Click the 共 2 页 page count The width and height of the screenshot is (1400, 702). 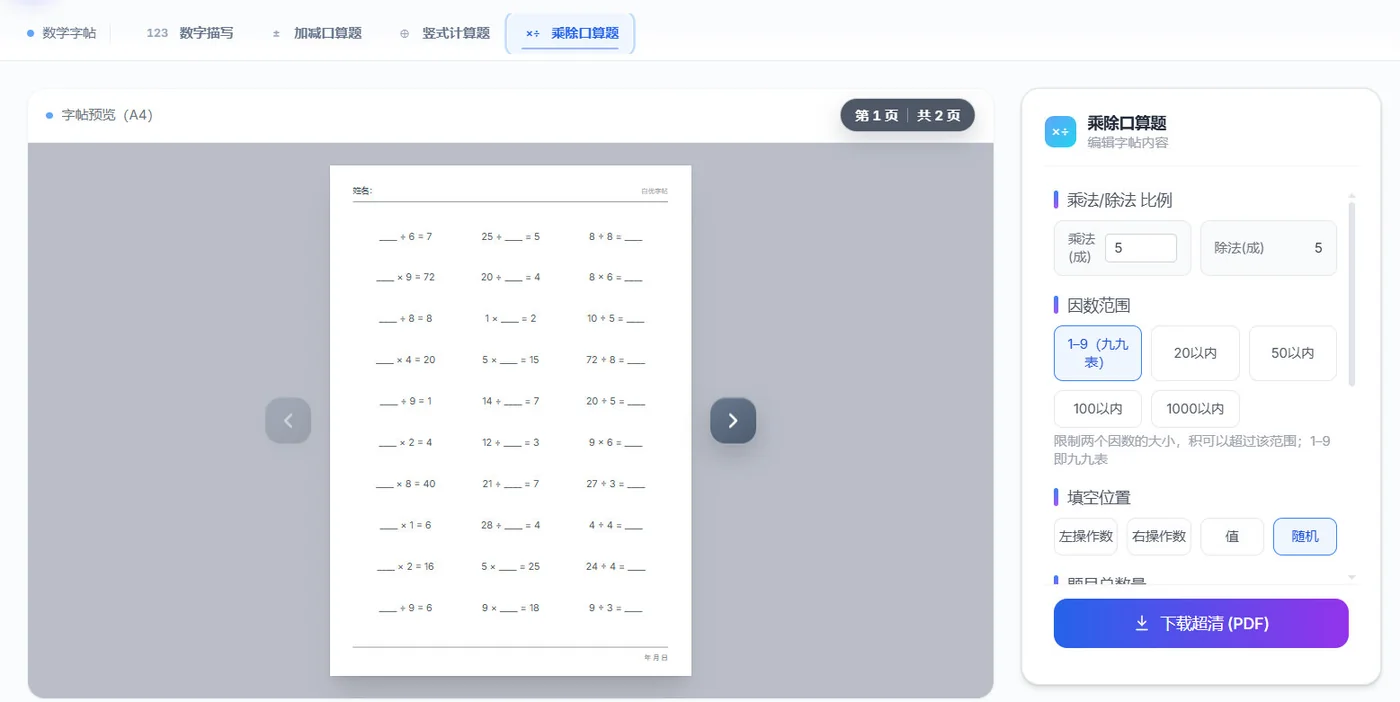click(x=939, y=116)
